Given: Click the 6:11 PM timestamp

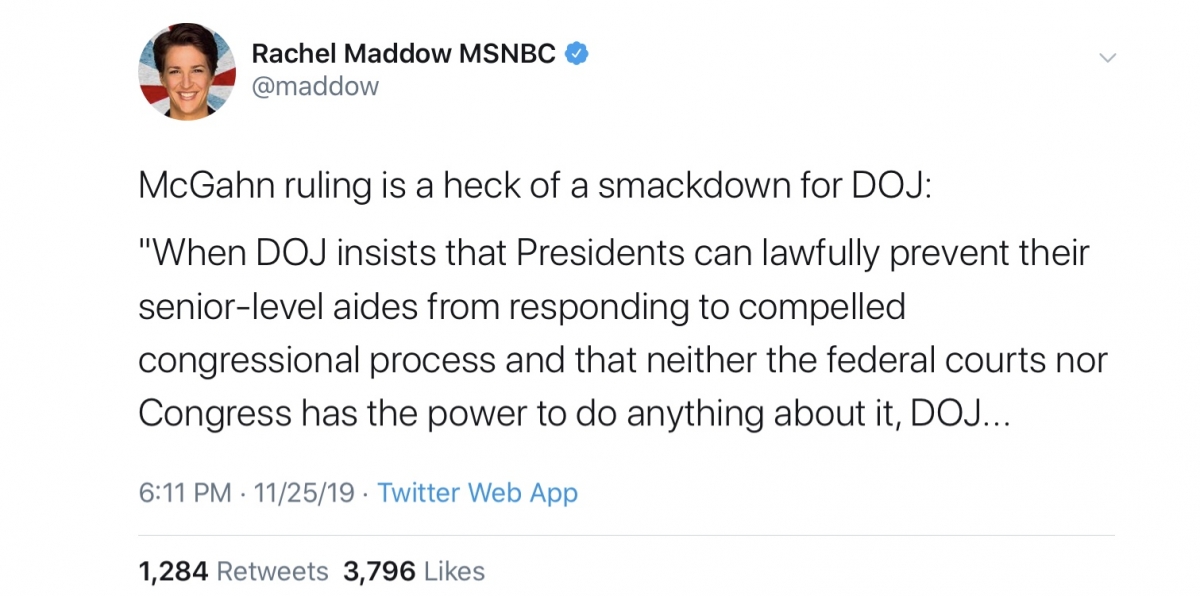Looking at the screenshot, I should pyautogui.click(x=185, y=493).
